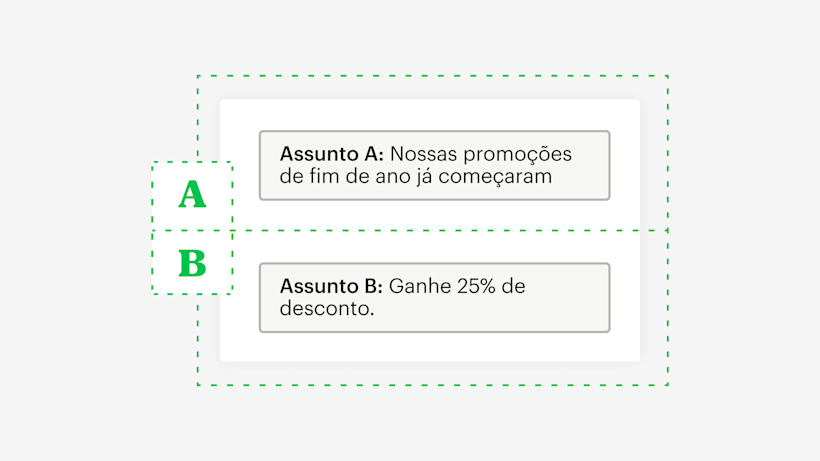Click the bold "Assunto A:" label
The width and height of the screenshot is (820, 461).
point(332,154)
